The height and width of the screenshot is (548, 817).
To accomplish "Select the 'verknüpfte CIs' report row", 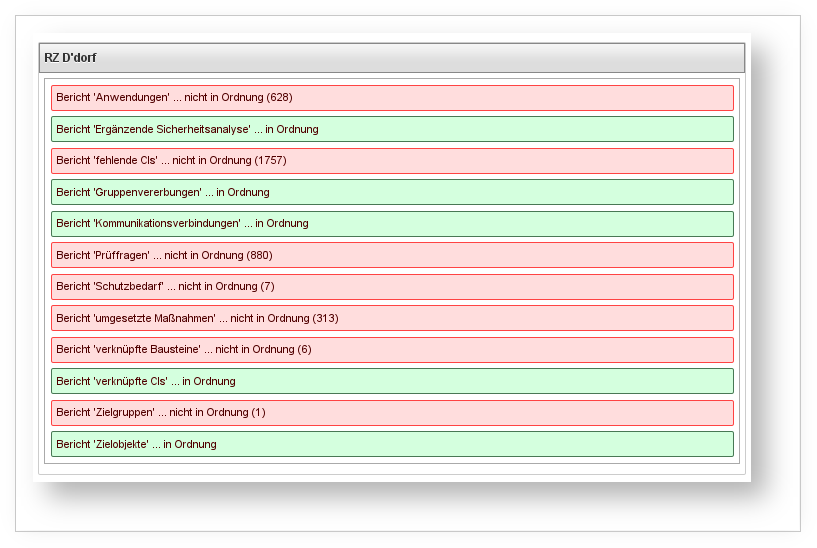I will tap(392, 381).
